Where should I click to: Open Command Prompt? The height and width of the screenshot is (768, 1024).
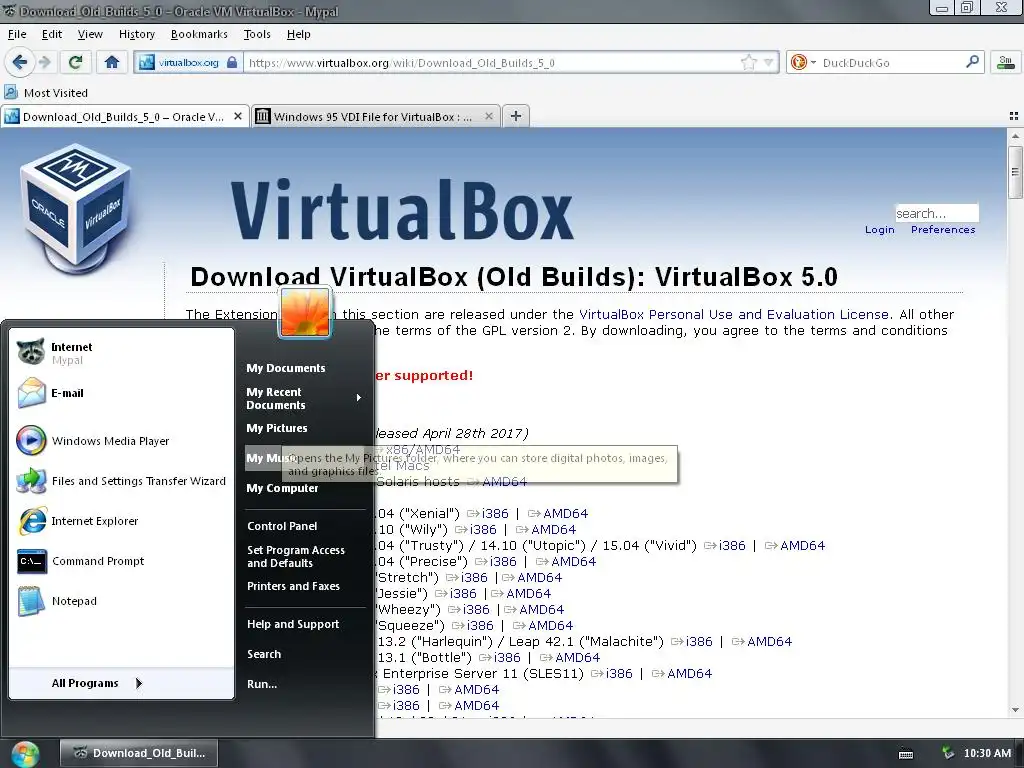pyautogui.click(x=122, y=561)
